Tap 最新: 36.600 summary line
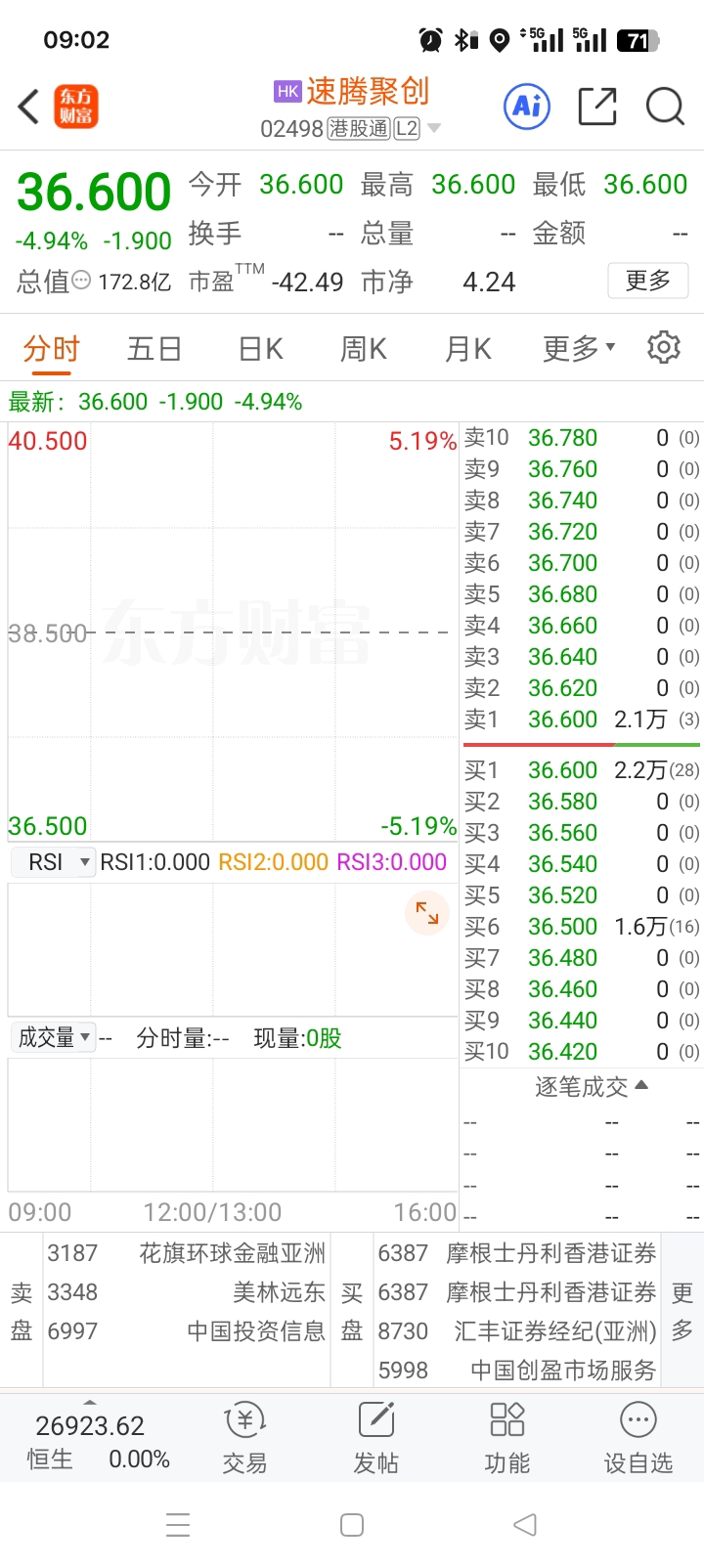This screenshot has height=1568, width=704. click(x=155, y=402)
